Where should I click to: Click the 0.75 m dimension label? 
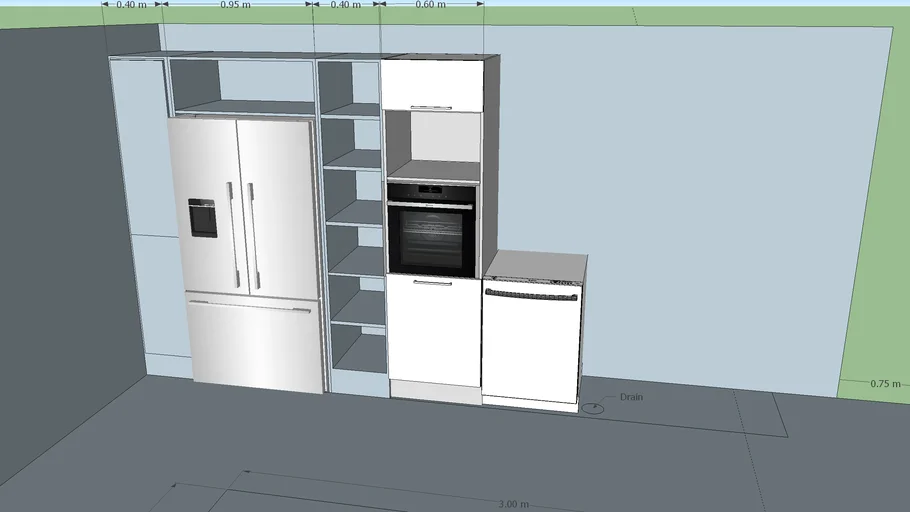(x=885, y=384)
